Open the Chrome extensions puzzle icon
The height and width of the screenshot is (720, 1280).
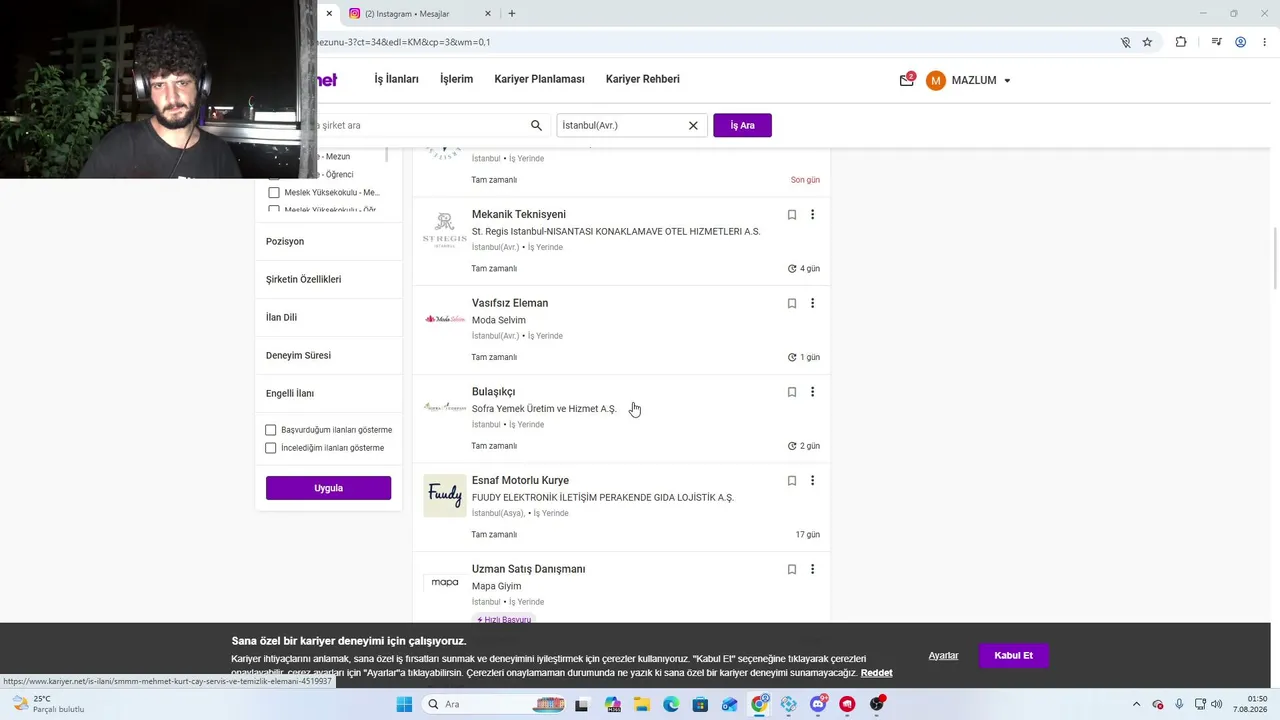click(1181, 42)
